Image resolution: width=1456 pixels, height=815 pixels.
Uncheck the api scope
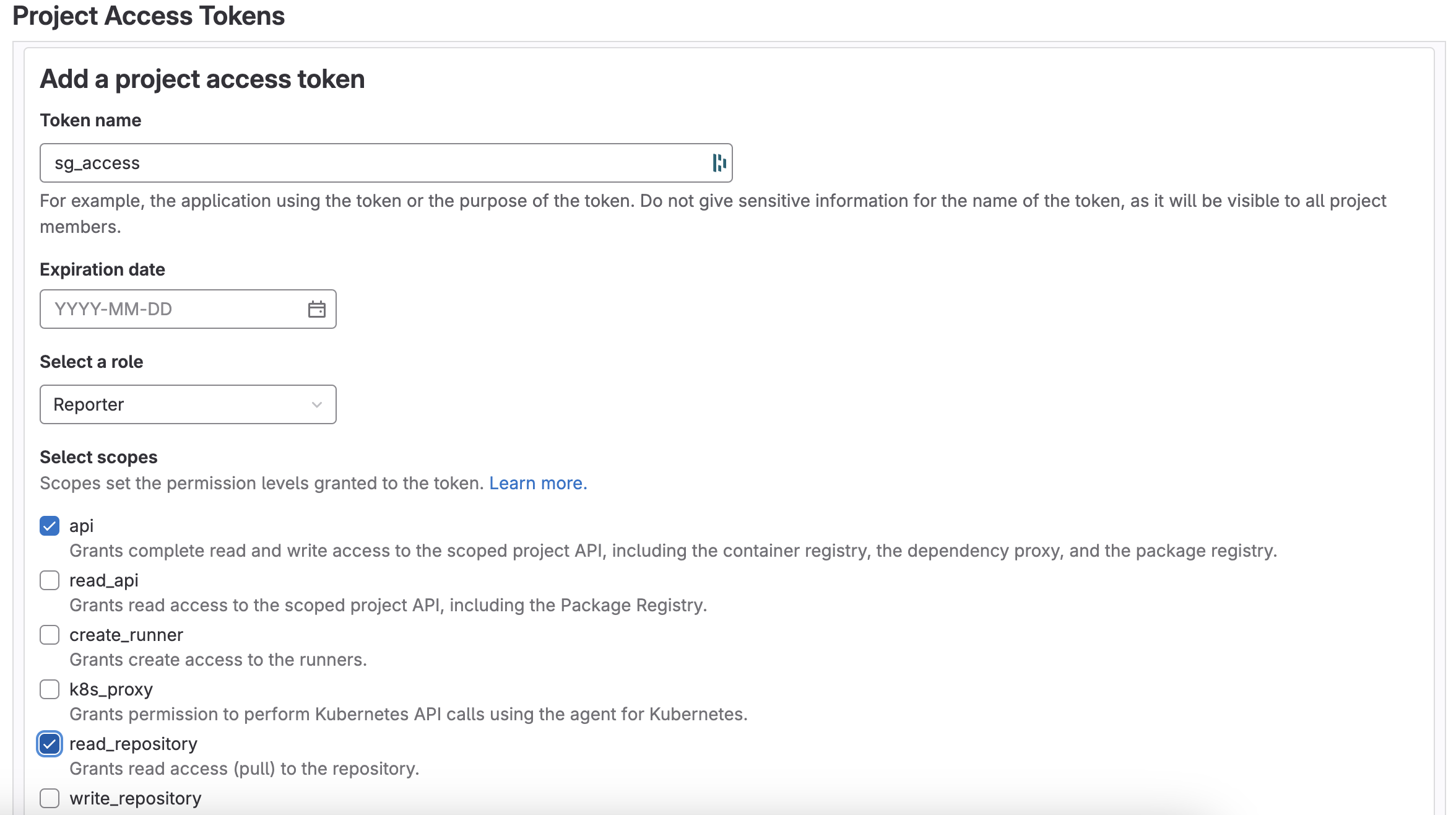[50, 525]
